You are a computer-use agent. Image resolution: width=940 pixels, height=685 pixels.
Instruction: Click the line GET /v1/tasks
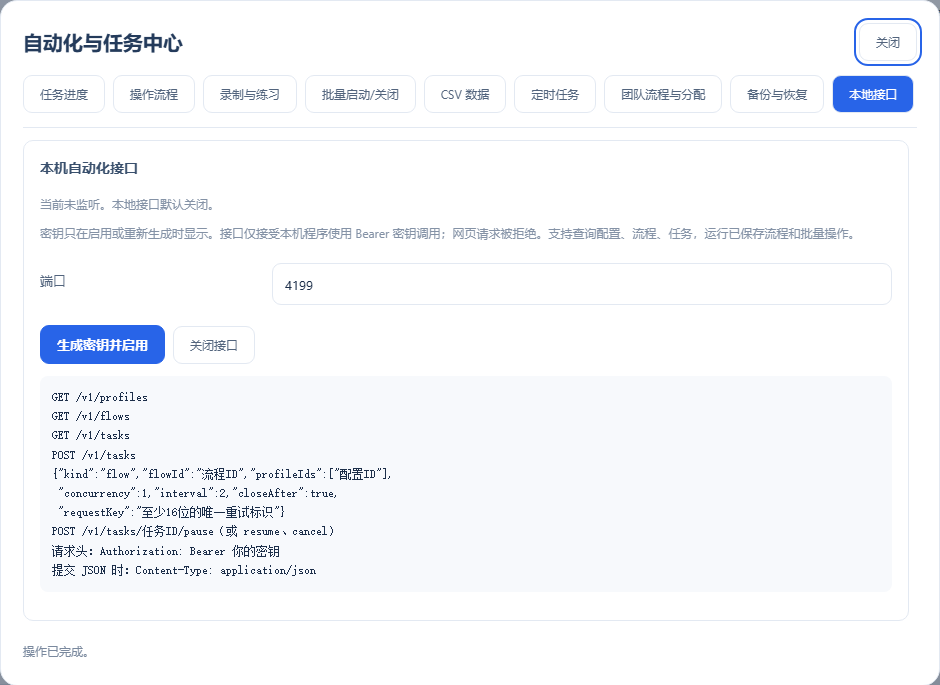(91, 436)
